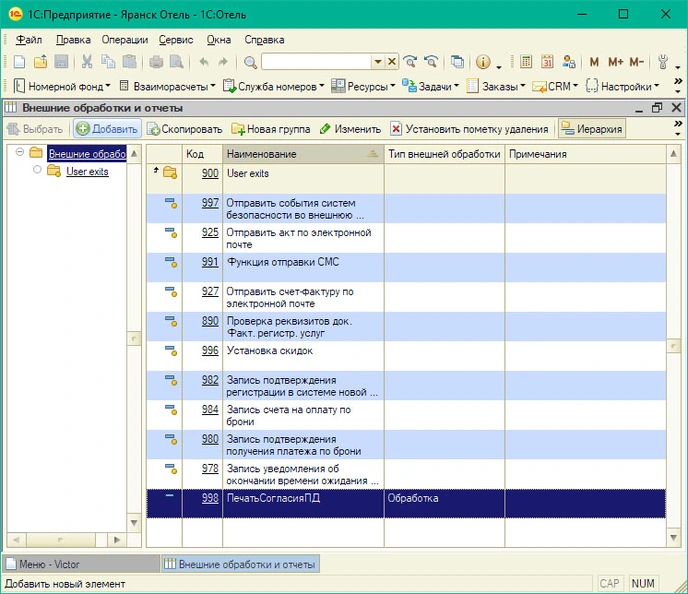
Task: Click the Добавить button
Action: pyautogui.click(x=106, y=129)
